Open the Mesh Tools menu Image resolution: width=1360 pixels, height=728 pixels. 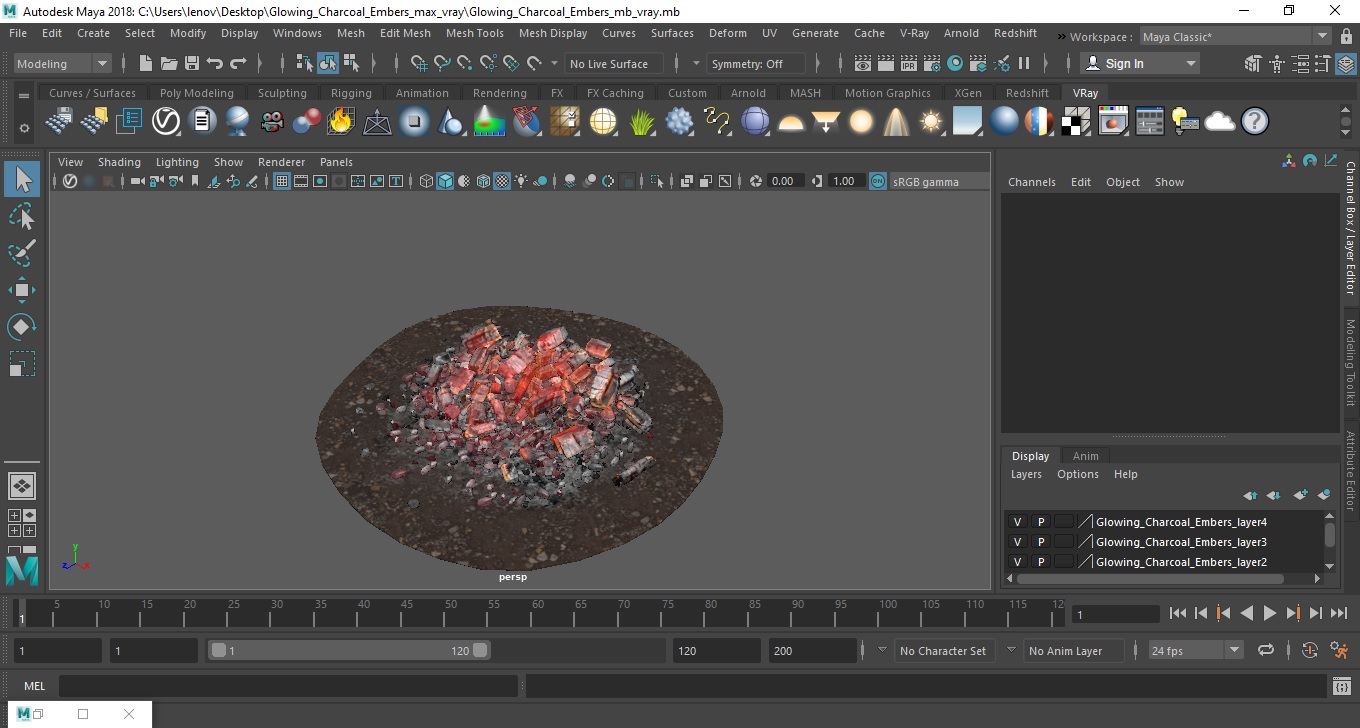point(474,33)
